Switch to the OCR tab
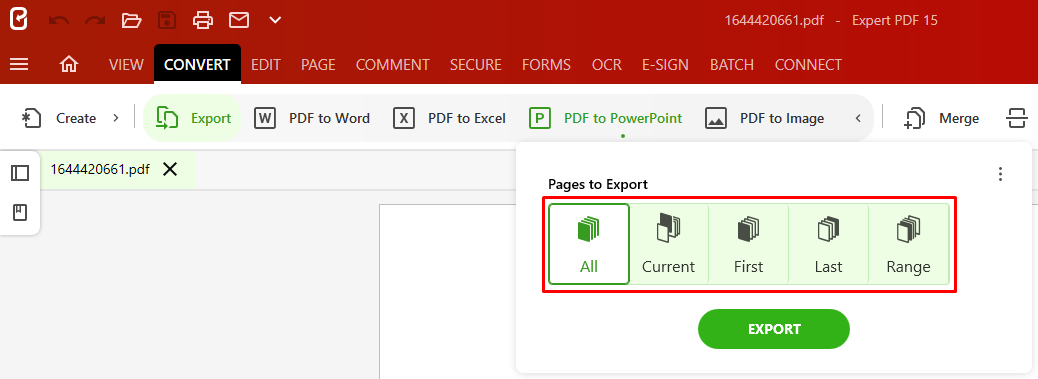This screenshot has height=379, width=1038. coord(607,65)
